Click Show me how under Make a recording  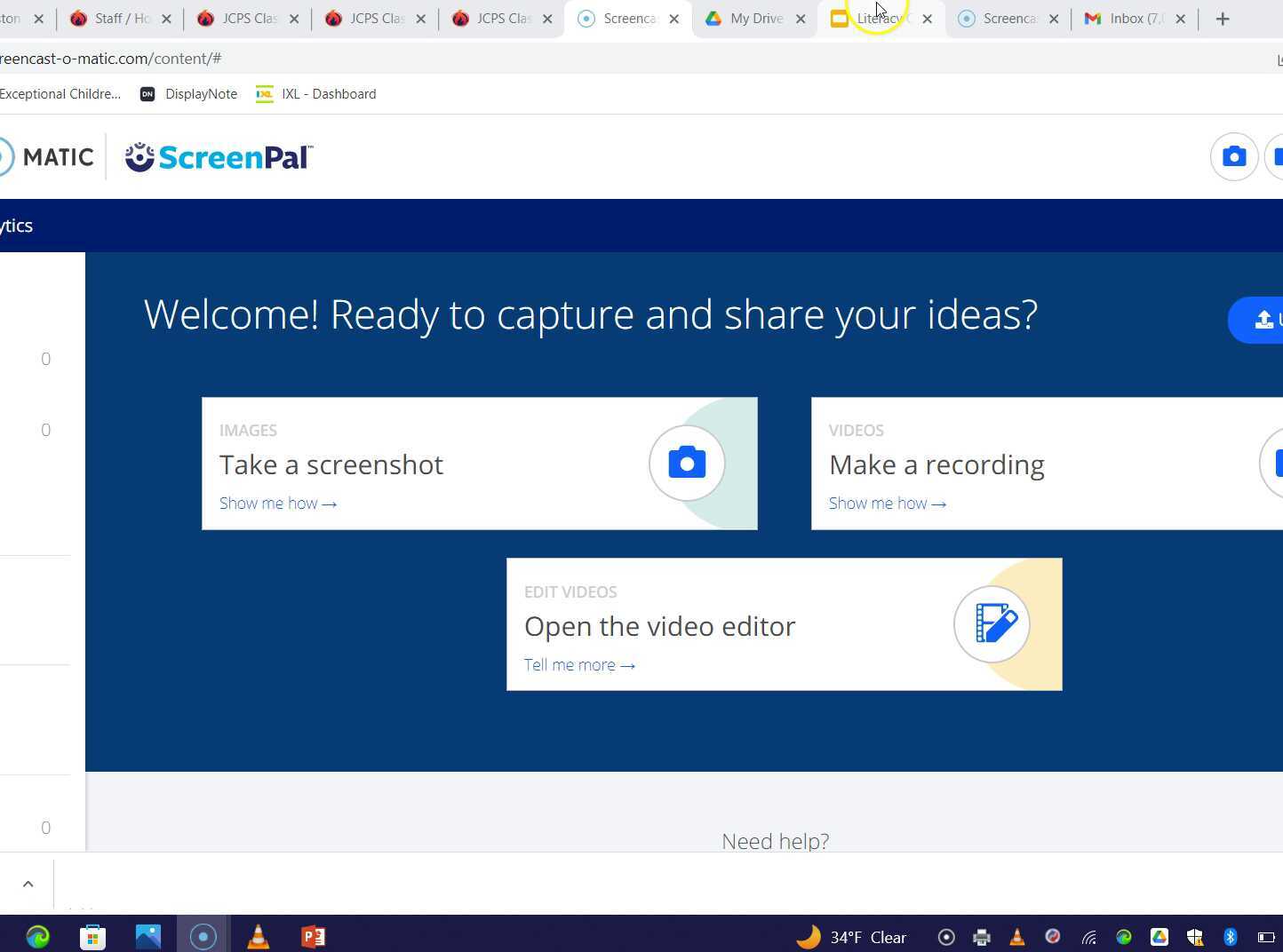888,504
